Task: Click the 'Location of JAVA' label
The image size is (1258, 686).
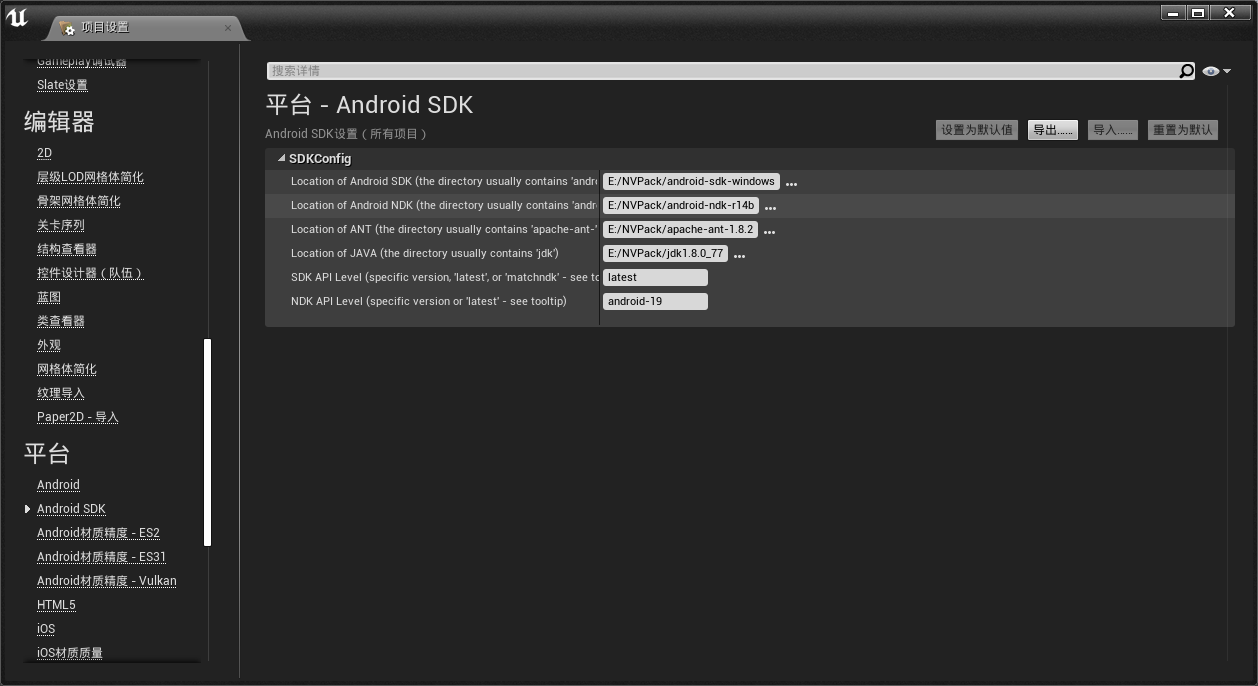Action: point(425,253)
